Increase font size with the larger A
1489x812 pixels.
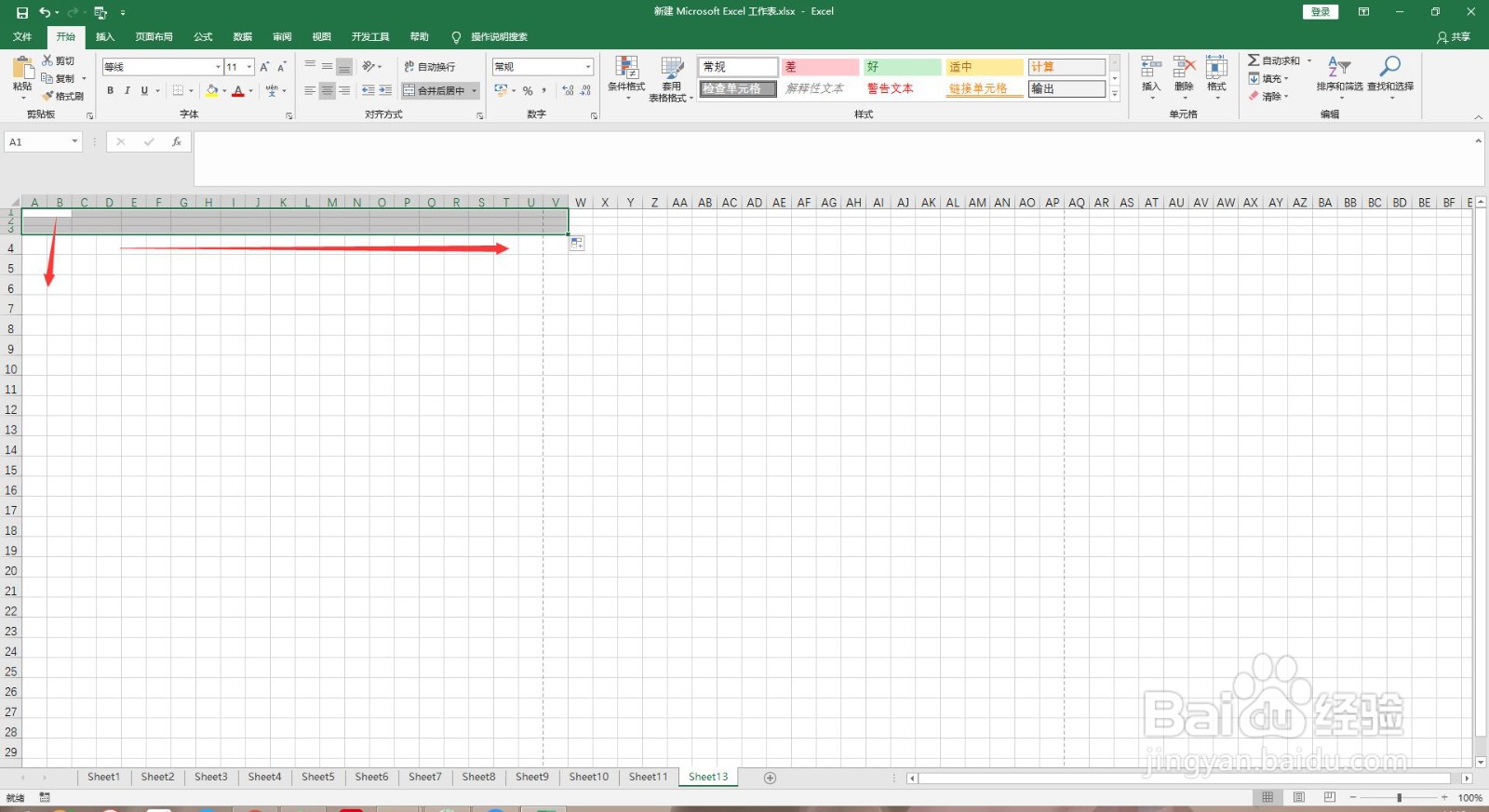[264, 67]
